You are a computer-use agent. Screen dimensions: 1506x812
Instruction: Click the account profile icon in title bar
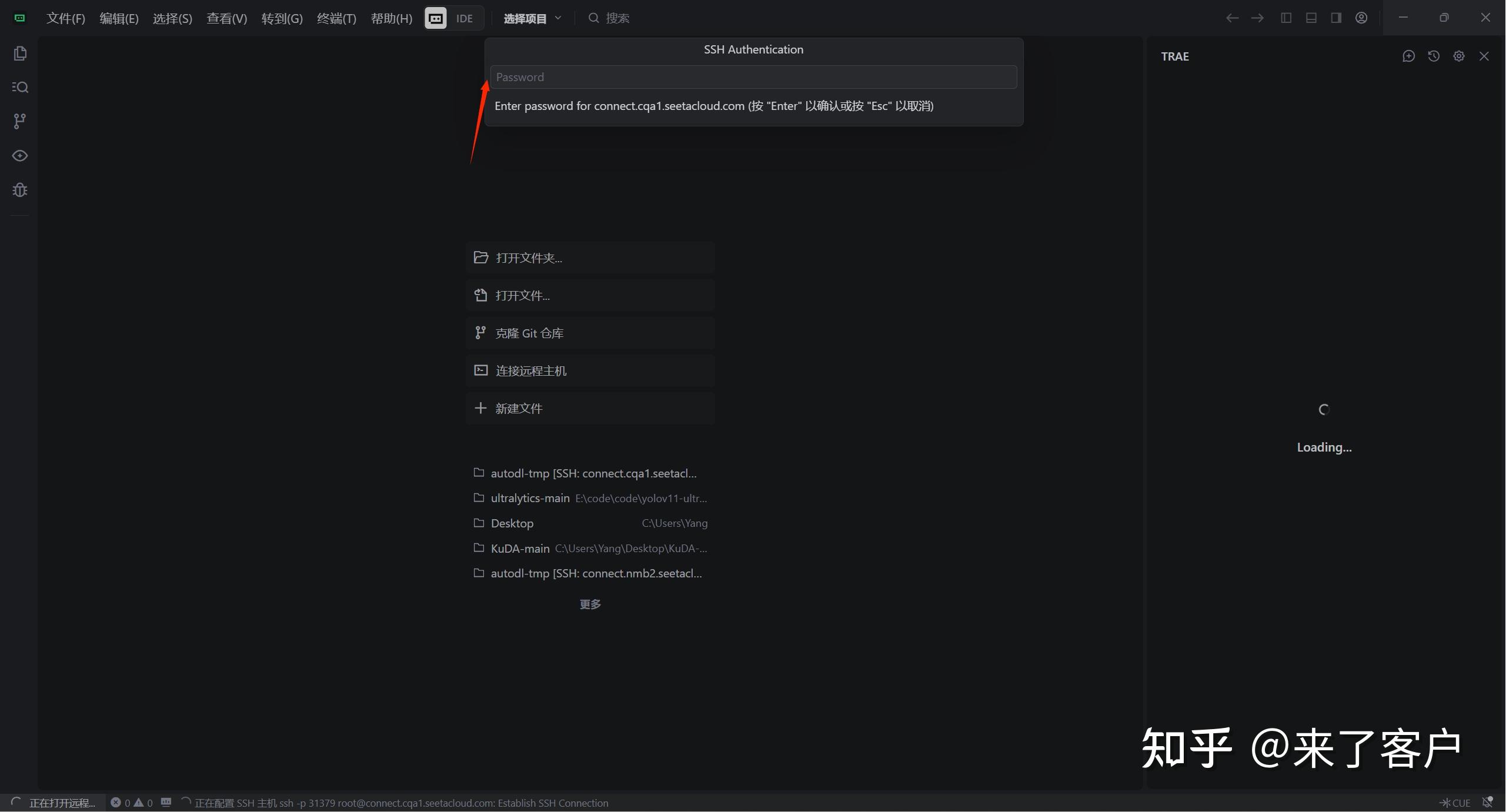pyautogui.click(x=1361, y=18)
